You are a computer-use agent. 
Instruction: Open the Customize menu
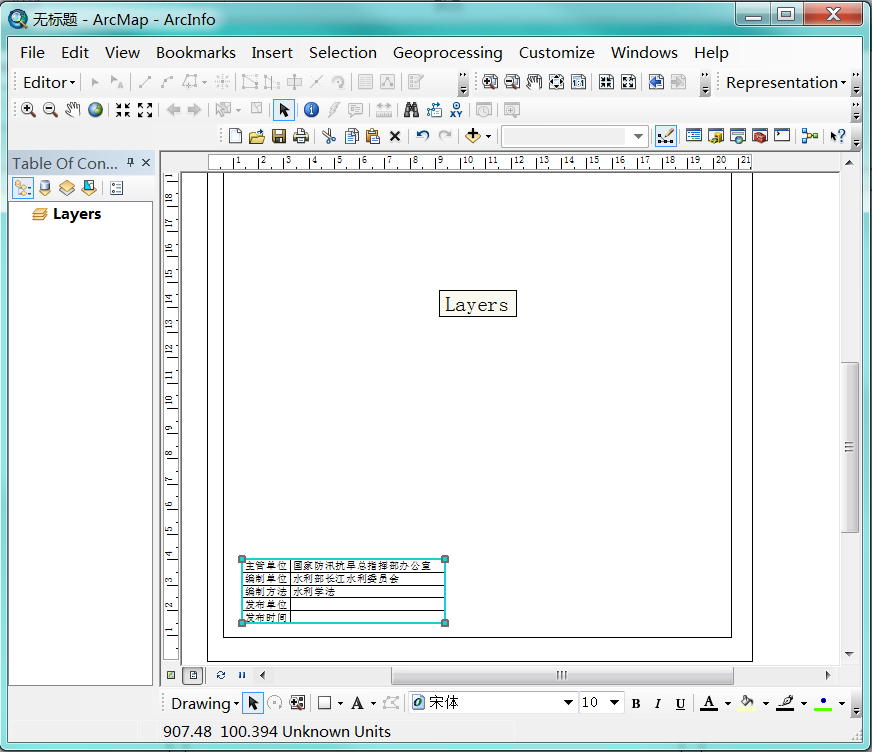[x=557, y=53]
